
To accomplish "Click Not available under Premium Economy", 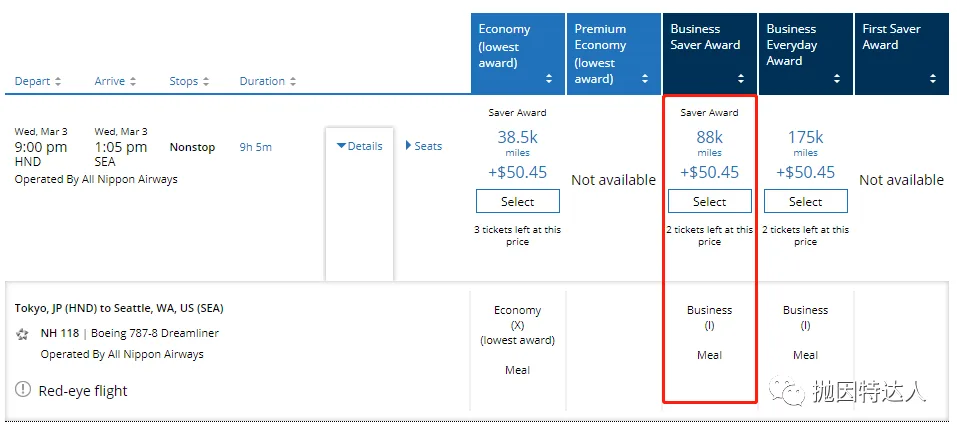I will point(613,180).
